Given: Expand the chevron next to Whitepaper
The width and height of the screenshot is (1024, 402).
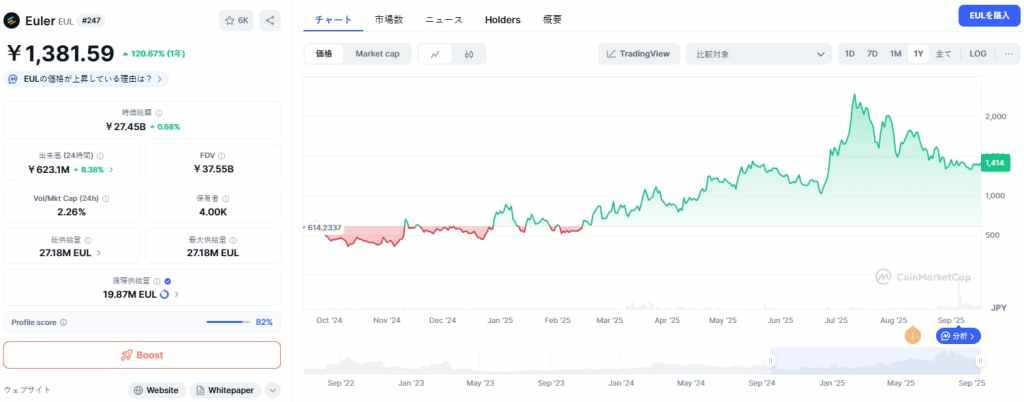Looking at the screenshot, I should (273, 390).
